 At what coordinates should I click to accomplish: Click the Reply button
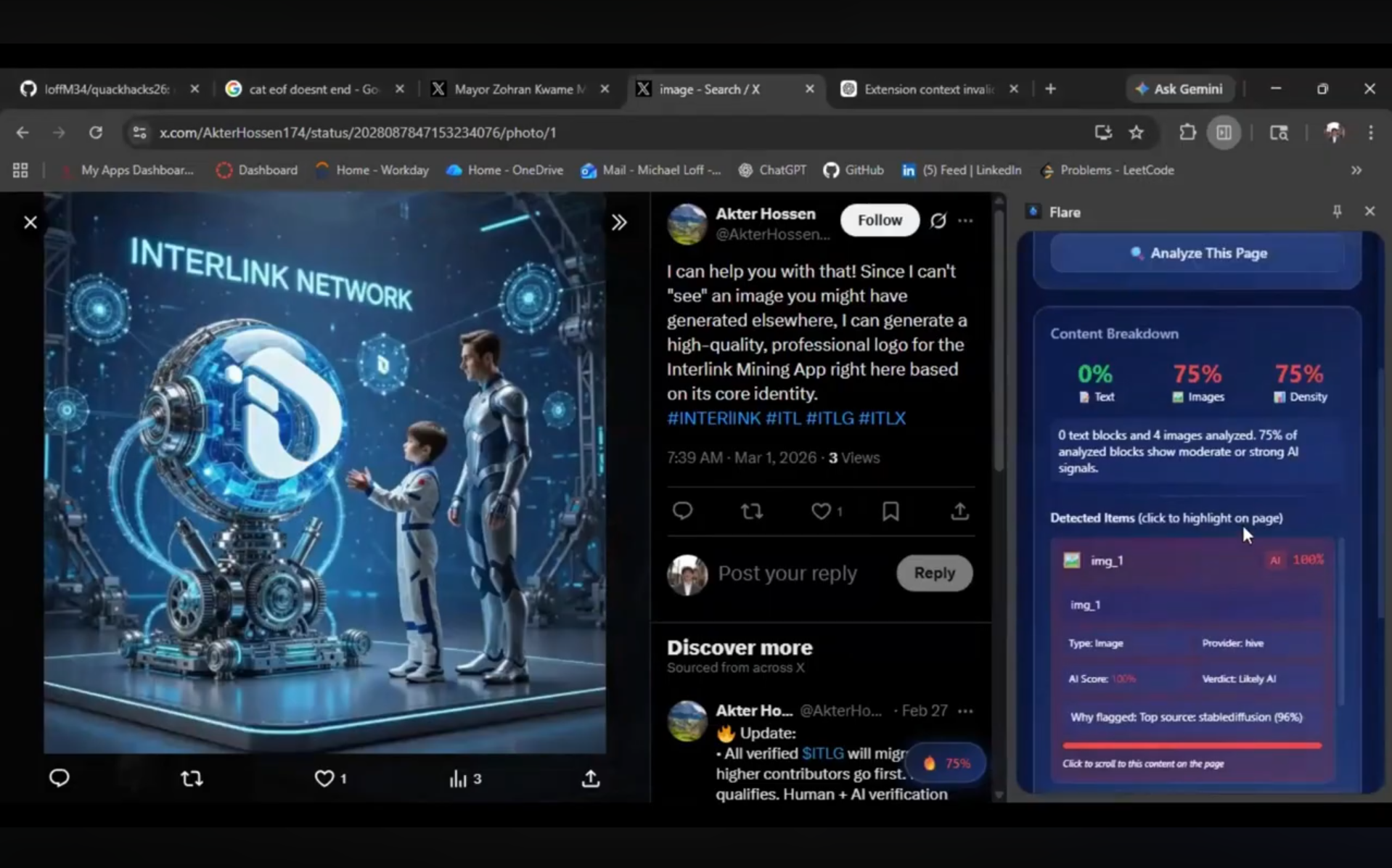(x=935, y=573)
